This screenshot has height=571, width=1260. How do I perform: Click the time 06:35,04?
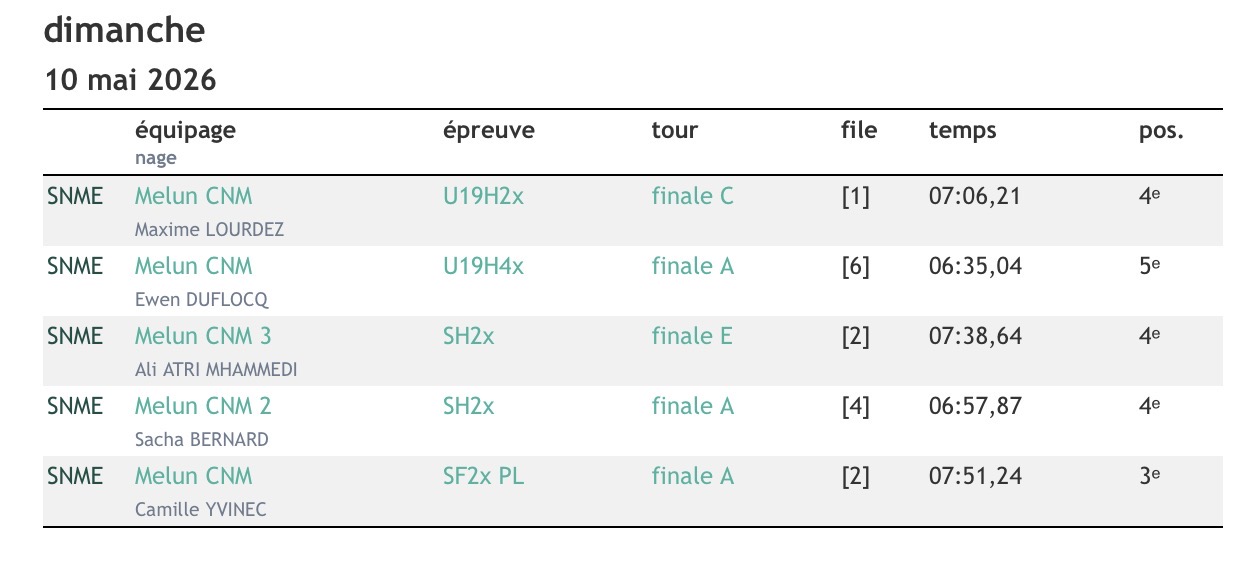pos(975,266)
